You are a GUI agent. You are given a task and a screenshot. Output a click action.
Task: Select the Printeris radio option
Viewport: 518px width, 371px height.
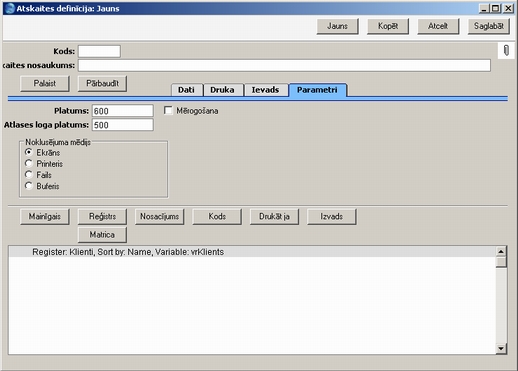pos(29,163)
